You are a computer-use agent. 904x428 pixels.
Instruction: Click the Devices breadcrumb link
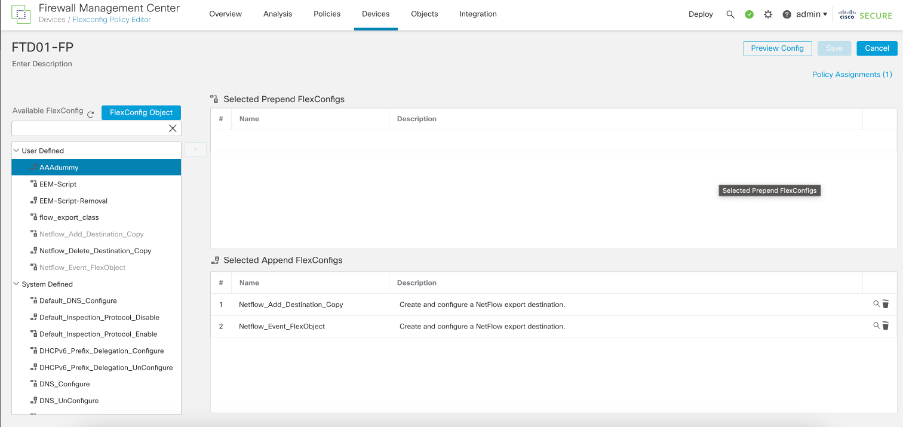point(51,20)
